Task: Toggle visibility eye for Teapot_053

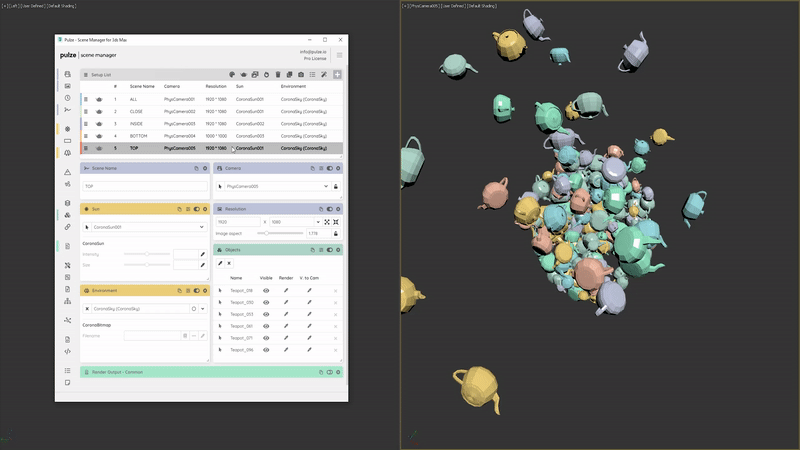Action: (266, 314)
